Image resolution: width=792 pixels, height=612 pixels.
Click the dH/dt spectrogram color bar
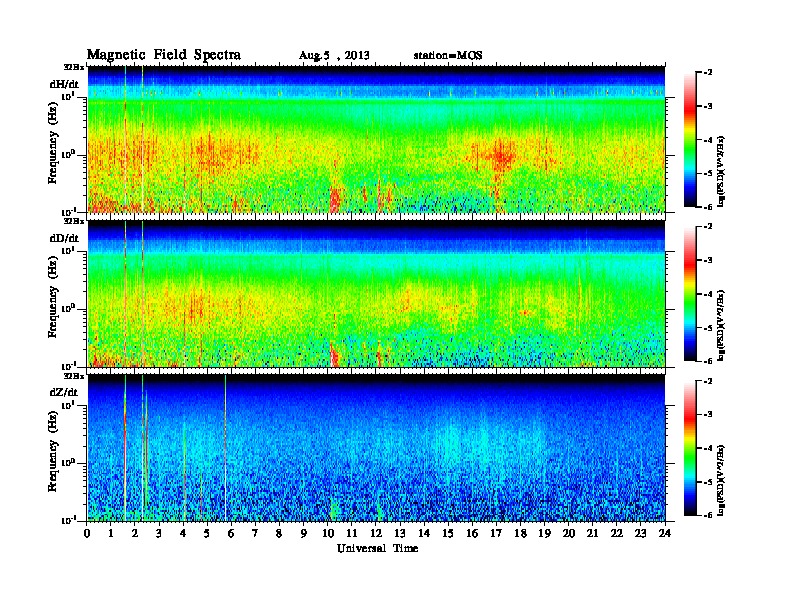pos(689,140)
